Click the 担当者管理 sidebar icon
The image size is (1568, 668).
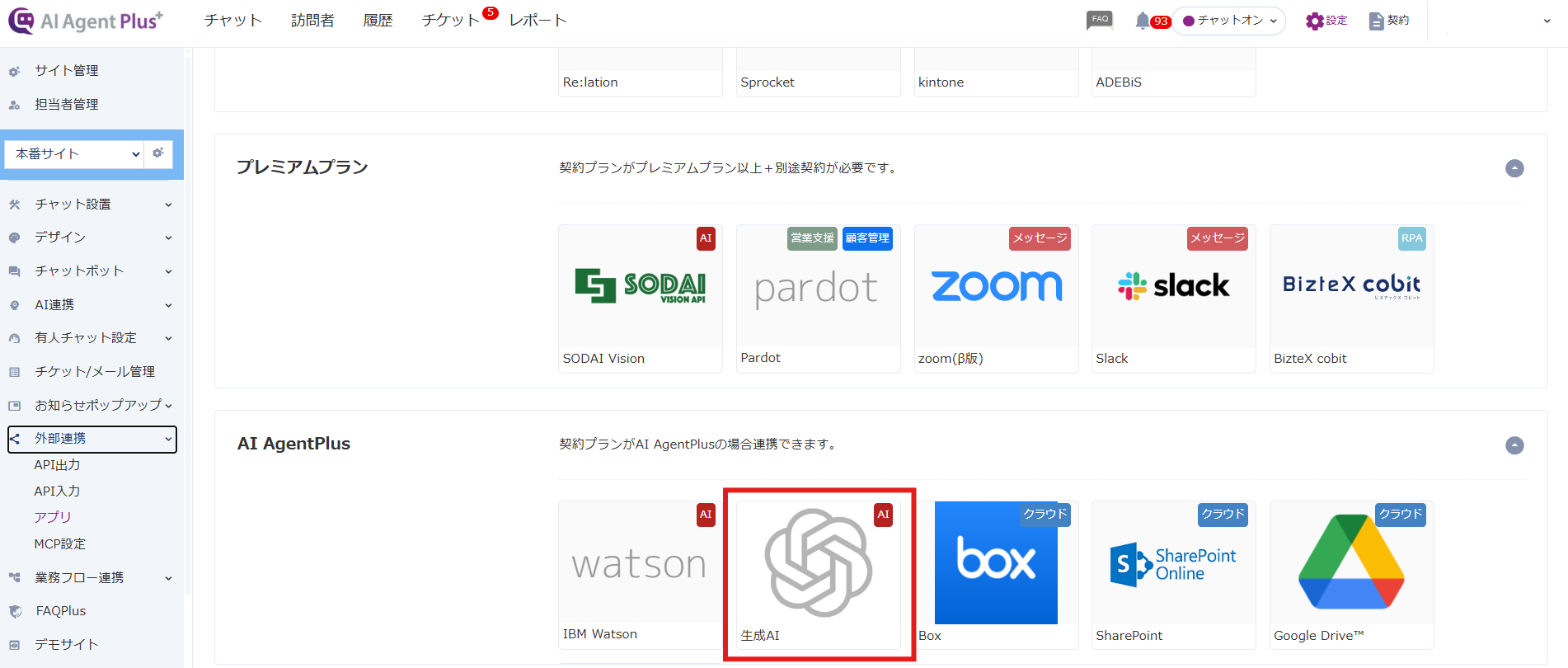[15, 105]
